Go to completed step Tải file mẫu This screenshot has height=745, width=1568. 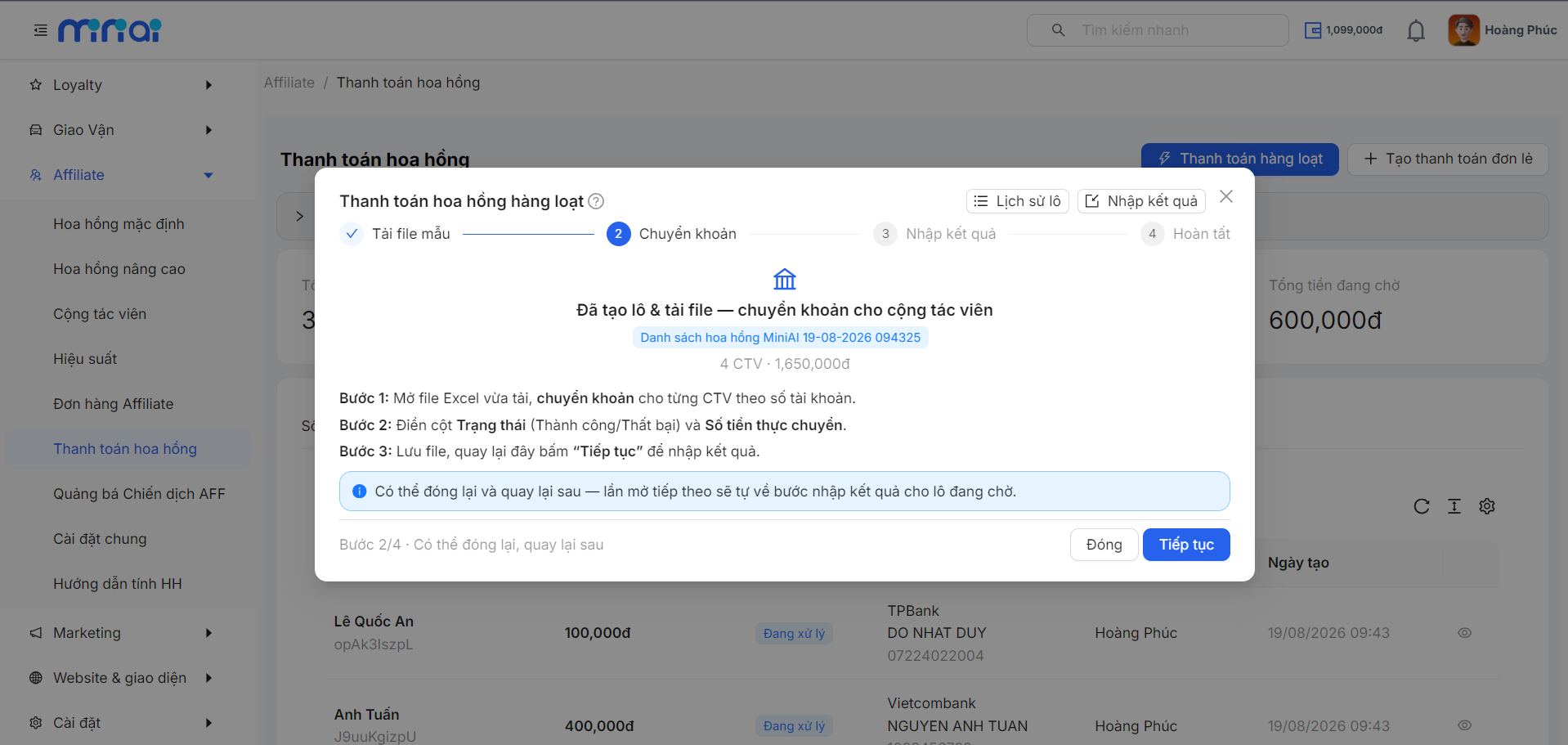395,234
